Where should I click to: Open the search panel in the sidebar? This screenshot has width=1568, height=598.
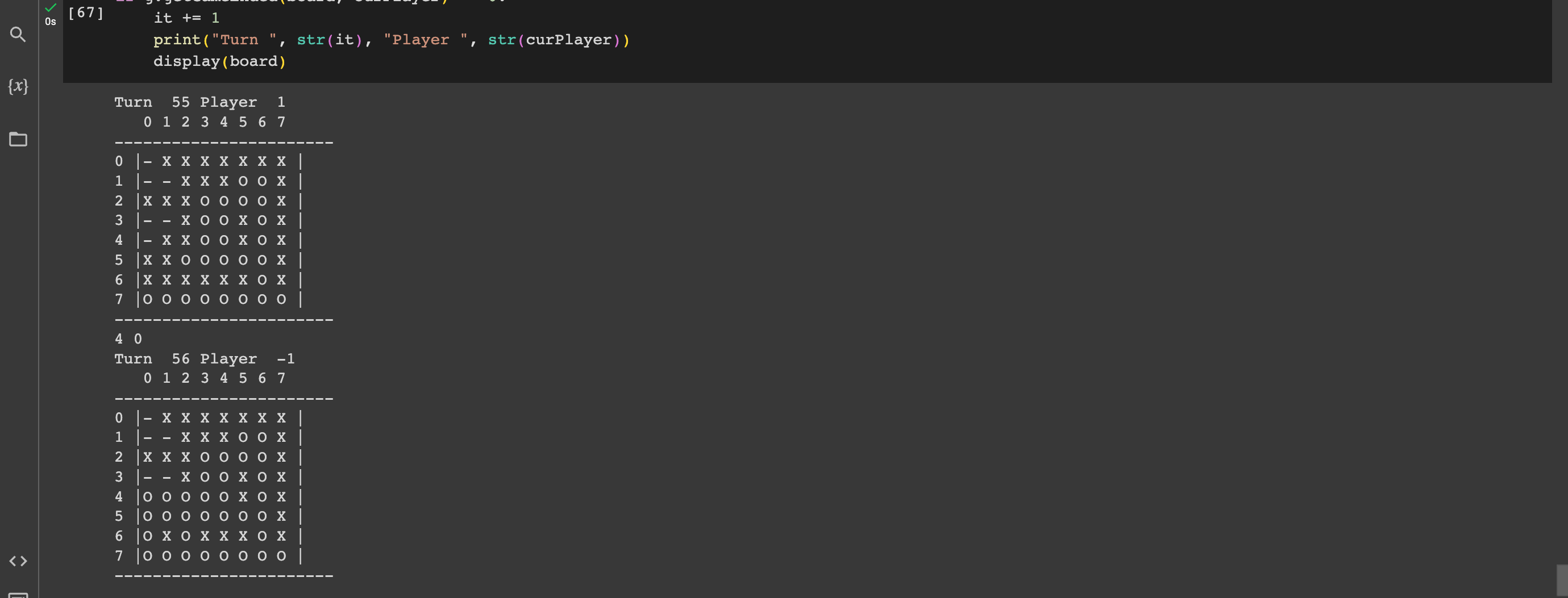[x=18, y=34]
